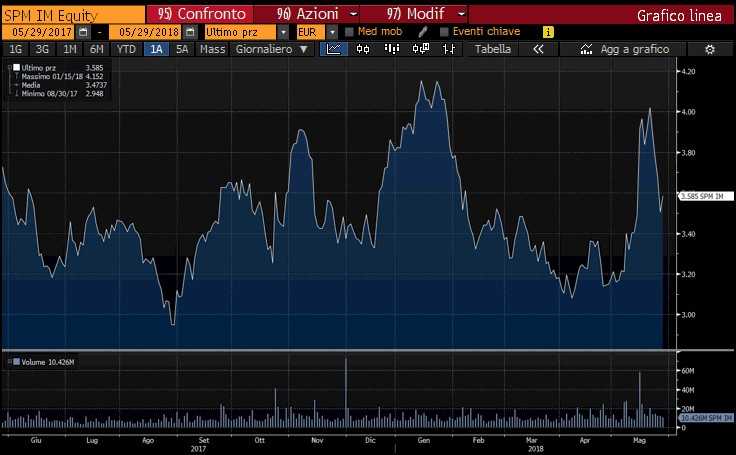The height and width of the screenshot is (455, 736).
Task: Click the 60M volume axis label
Action: click(x=688, y=370)
